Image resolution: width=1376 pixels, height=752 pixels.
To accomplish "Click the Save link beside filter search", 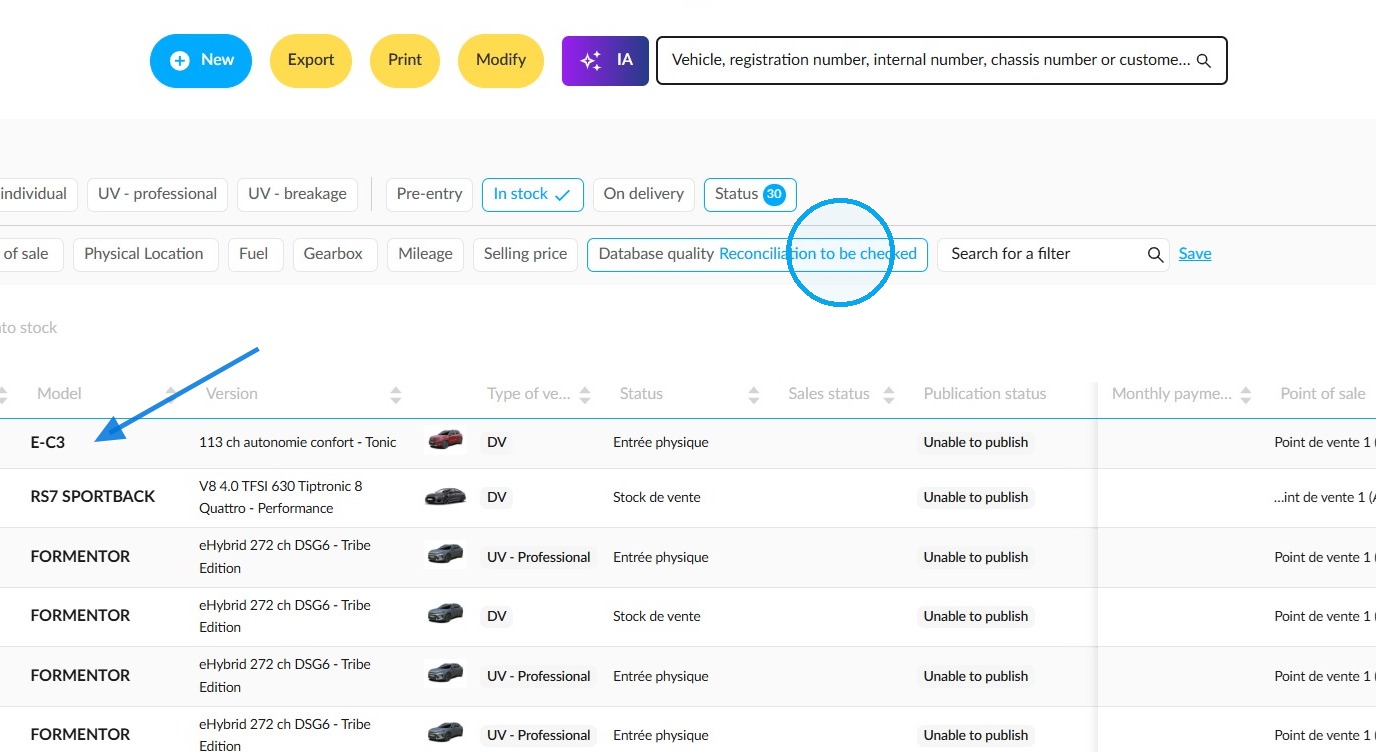I will click(1195, 254).
